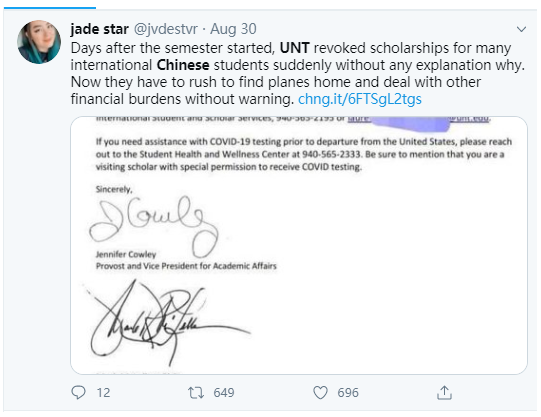Screen dimensions: 541x417
Task: Click the second handwritten signature in letter
Action: tap(168, 322)
